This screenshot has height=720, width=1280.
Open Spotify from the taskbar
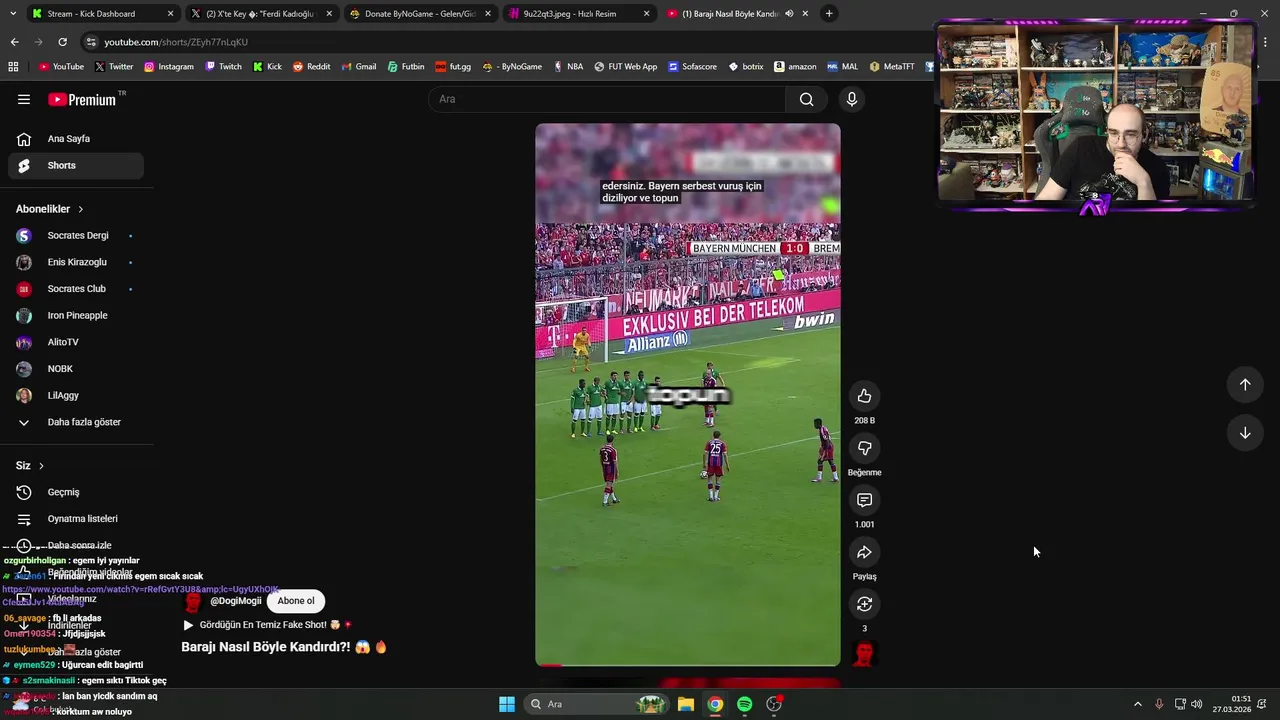coord(744,704)
